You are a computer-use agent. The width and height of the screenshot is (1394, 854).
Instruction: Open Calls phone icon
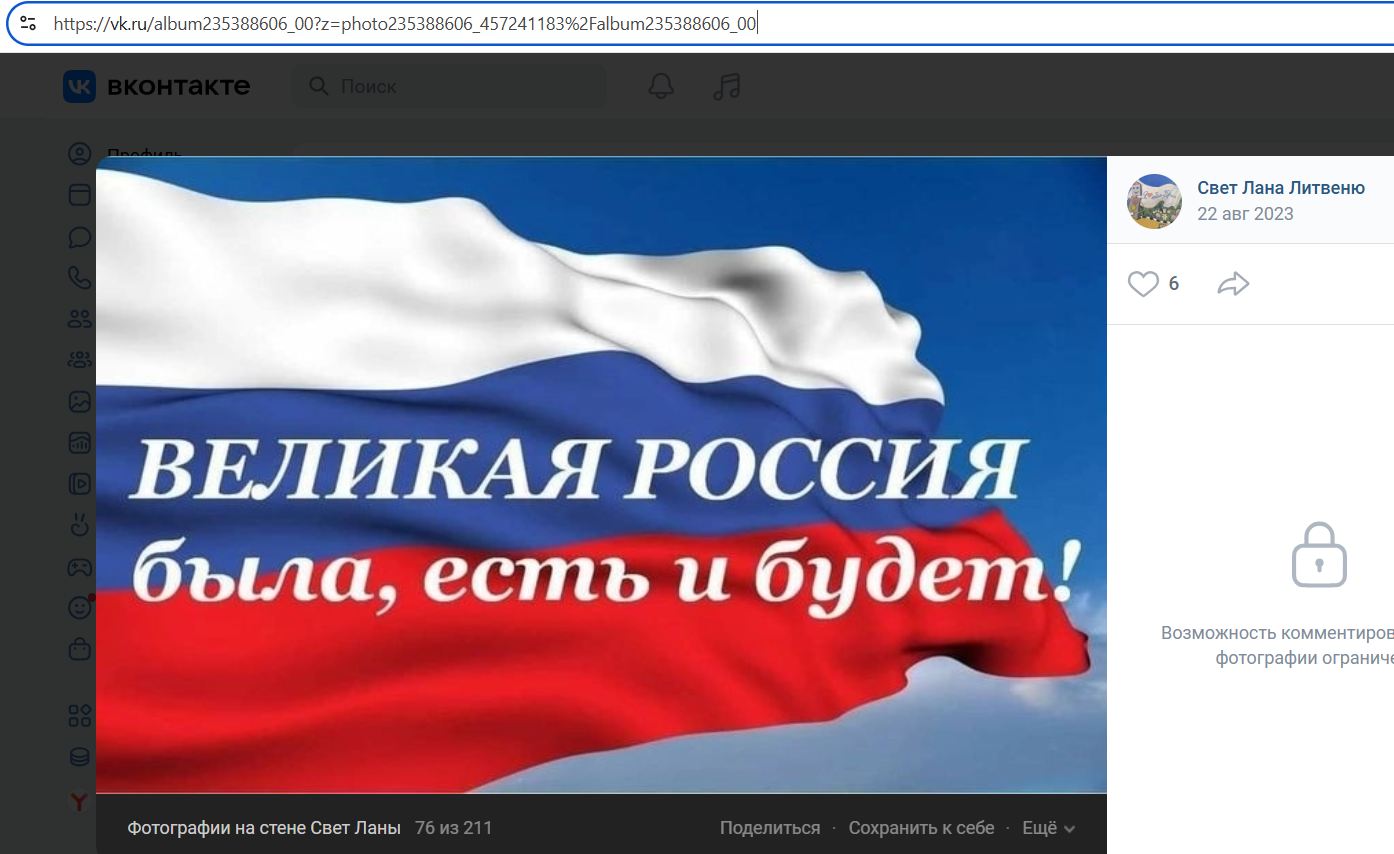tap(79, 278)
